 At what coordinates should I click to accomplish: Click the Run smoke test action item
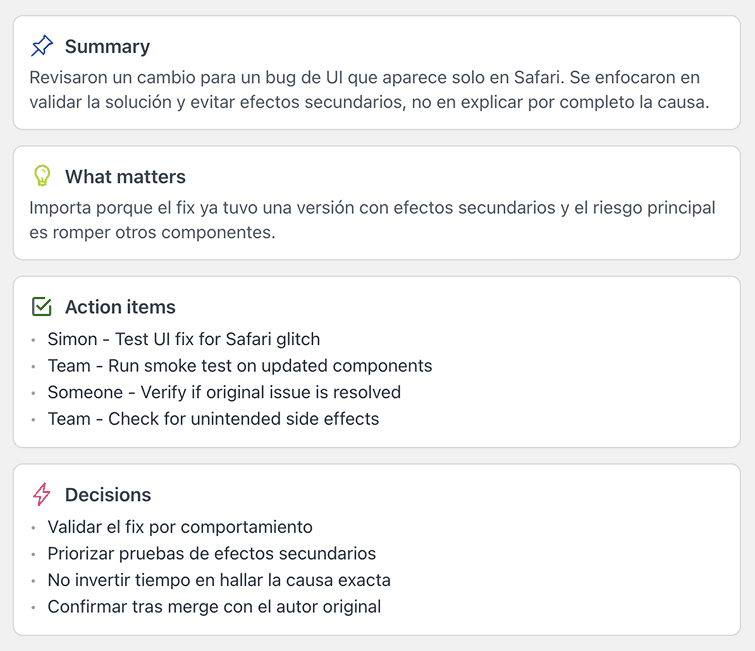240,365
